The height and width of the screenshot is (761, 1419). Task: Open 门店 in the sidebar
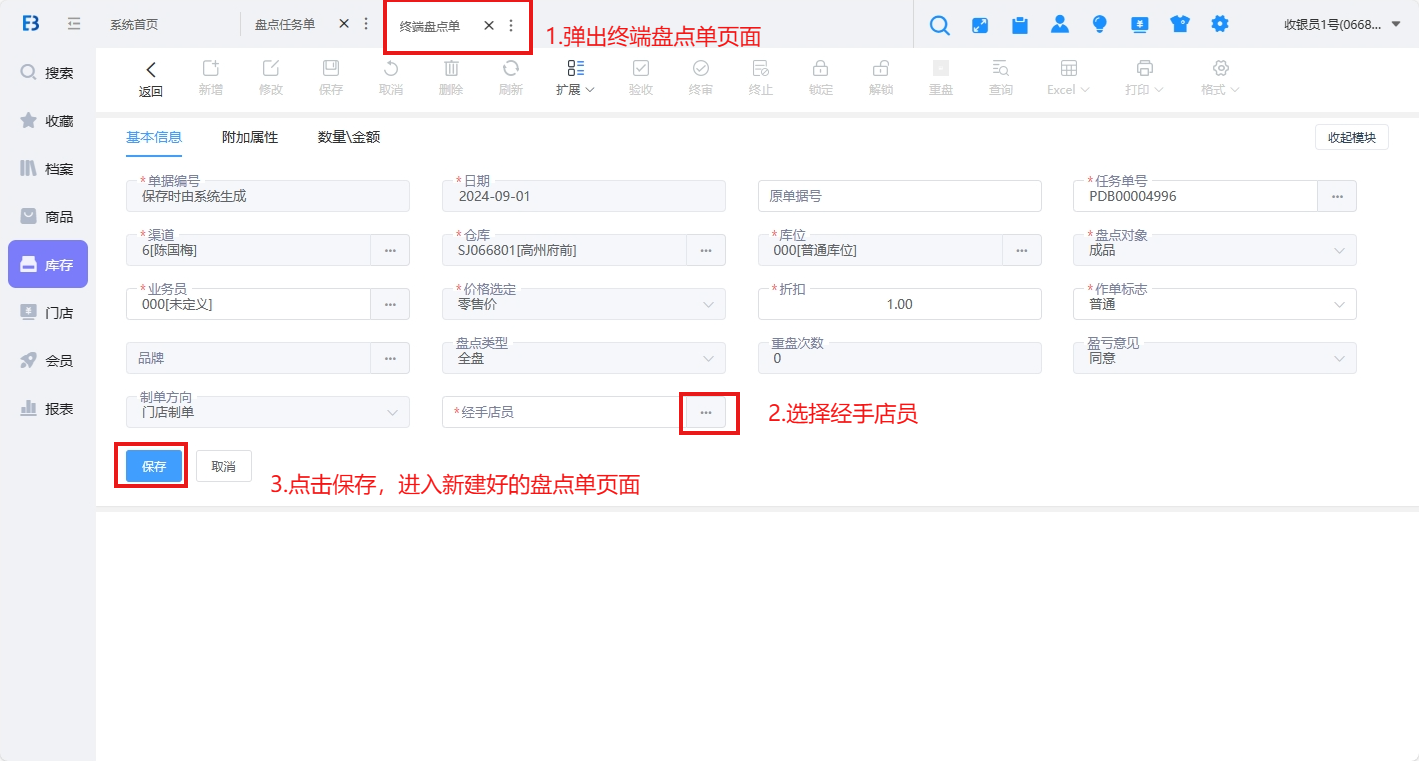point(48,313)
